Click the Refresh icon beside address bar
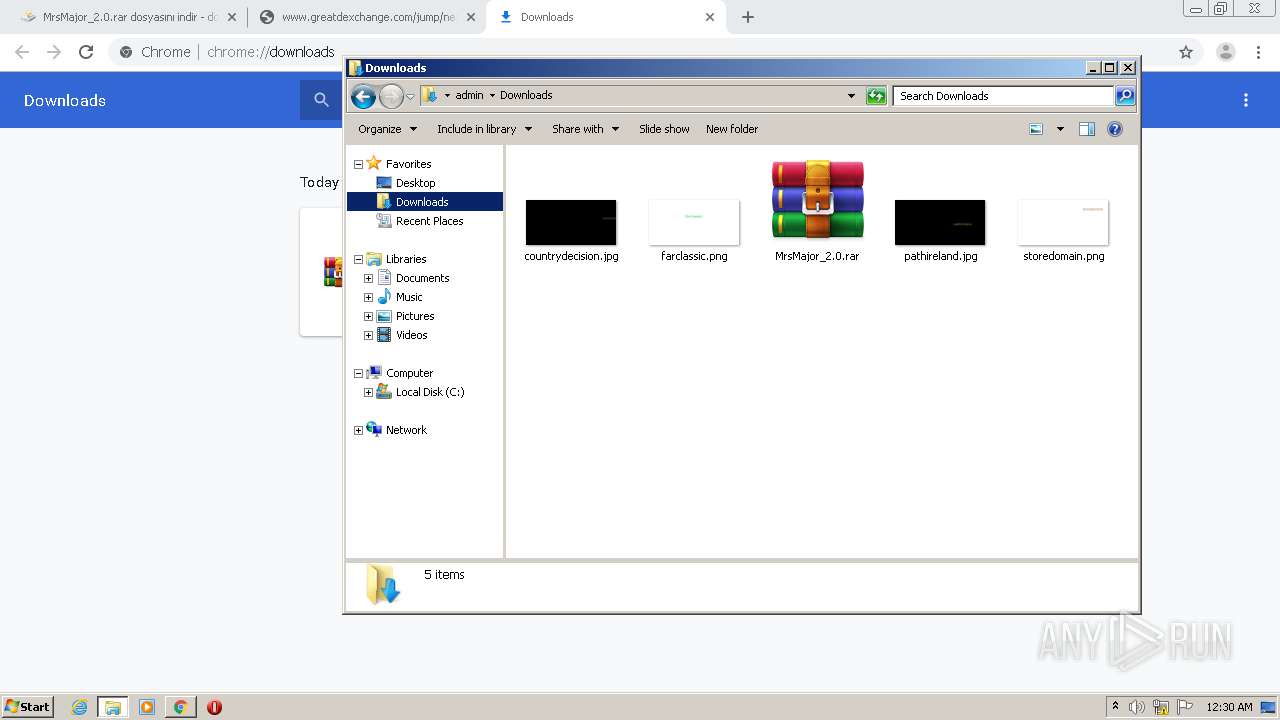The width and height of the screenshot is (1280, 720). [x=876, y=96]
